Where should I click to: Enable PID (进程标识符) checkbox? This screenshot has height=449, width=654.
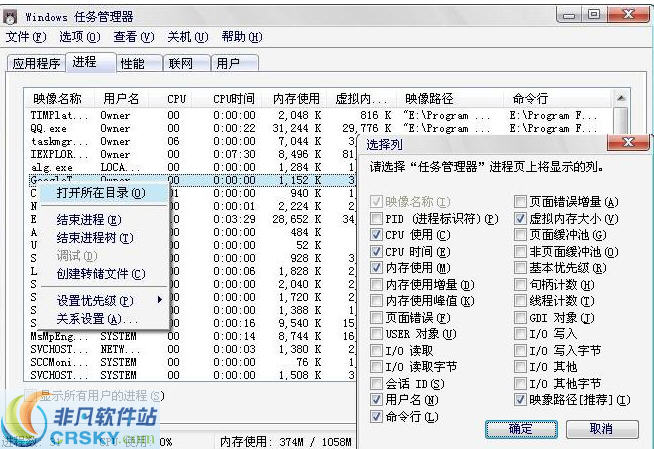376,219
